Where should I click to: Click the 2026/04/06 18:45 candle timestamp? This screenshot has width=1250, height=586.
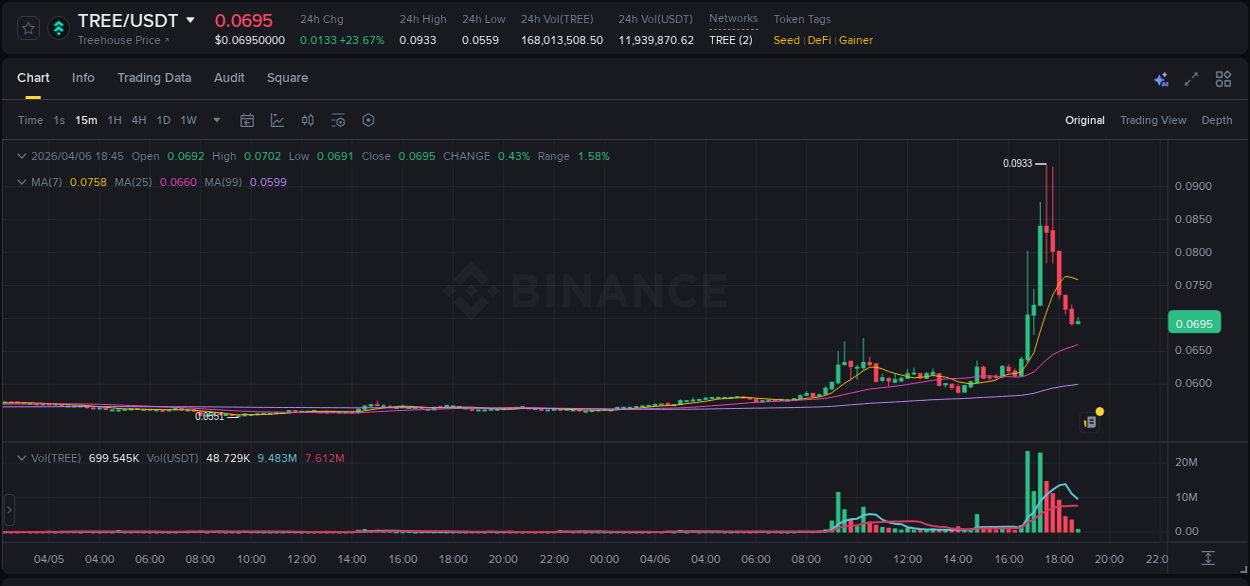[x=77, y=156]
